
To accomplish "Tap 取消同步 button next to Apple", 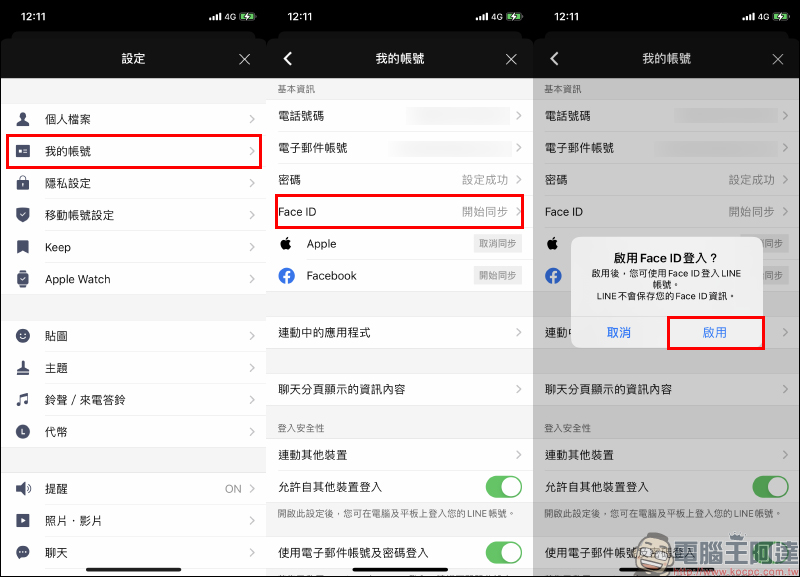I will coord(497,243).
